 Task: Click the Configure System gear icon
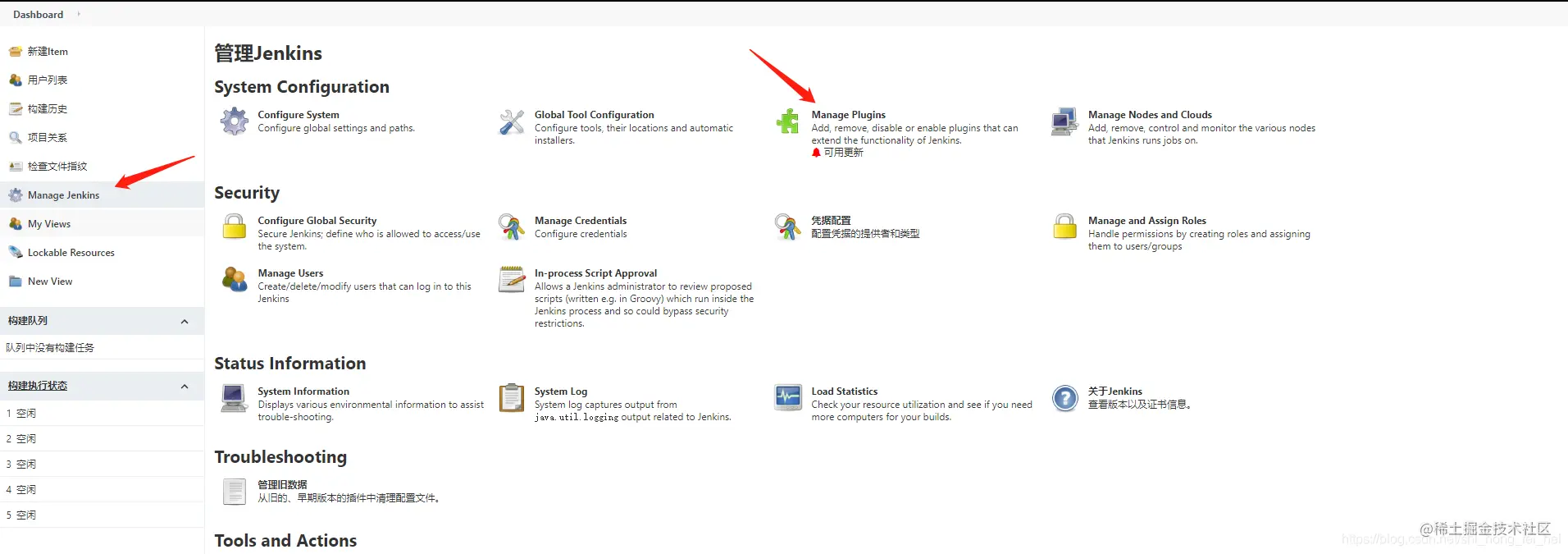tap(235, 121)
